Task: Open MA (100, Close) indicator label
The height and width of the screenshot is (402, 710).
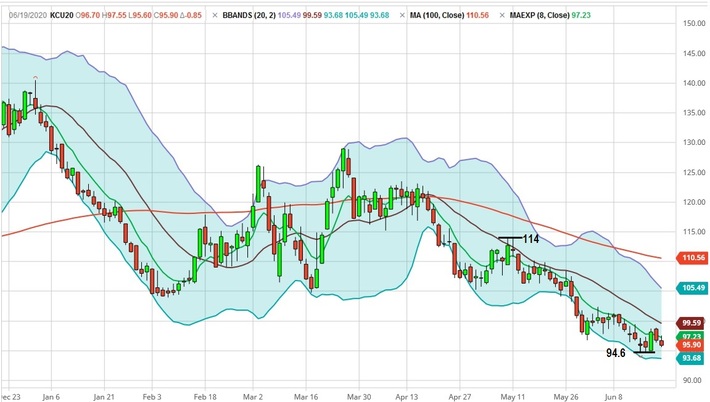Action: [437, 15]
